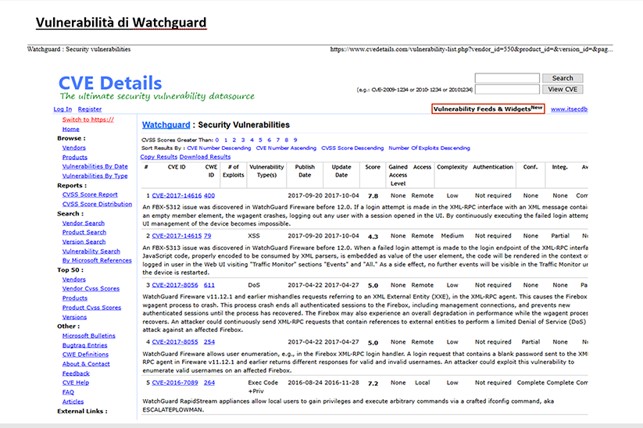Click Switch to https:// link
Viewport: 643px width, 428px height.
click(x=88, y=119)
